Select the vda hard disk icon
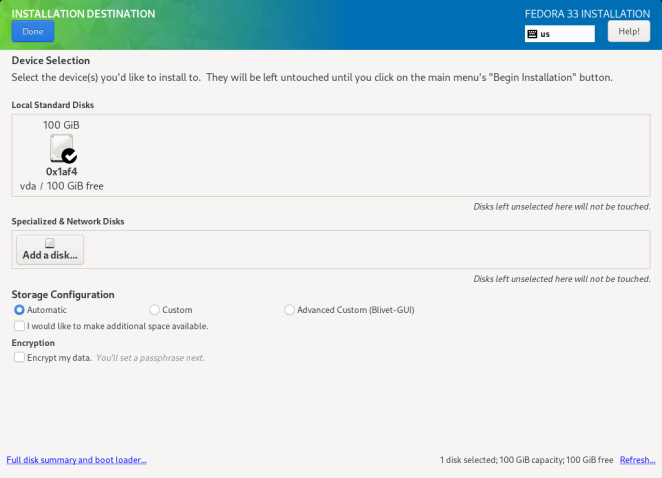The height and width of the screenshot is (478, 662). click(x=61, y=148)
